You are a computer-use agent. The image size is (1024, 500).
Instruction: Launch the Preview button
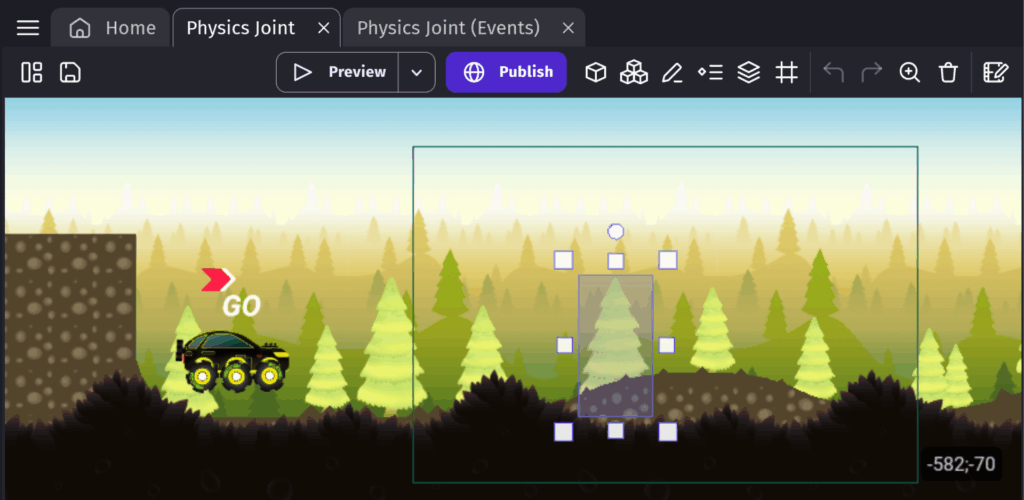(338, 72)
